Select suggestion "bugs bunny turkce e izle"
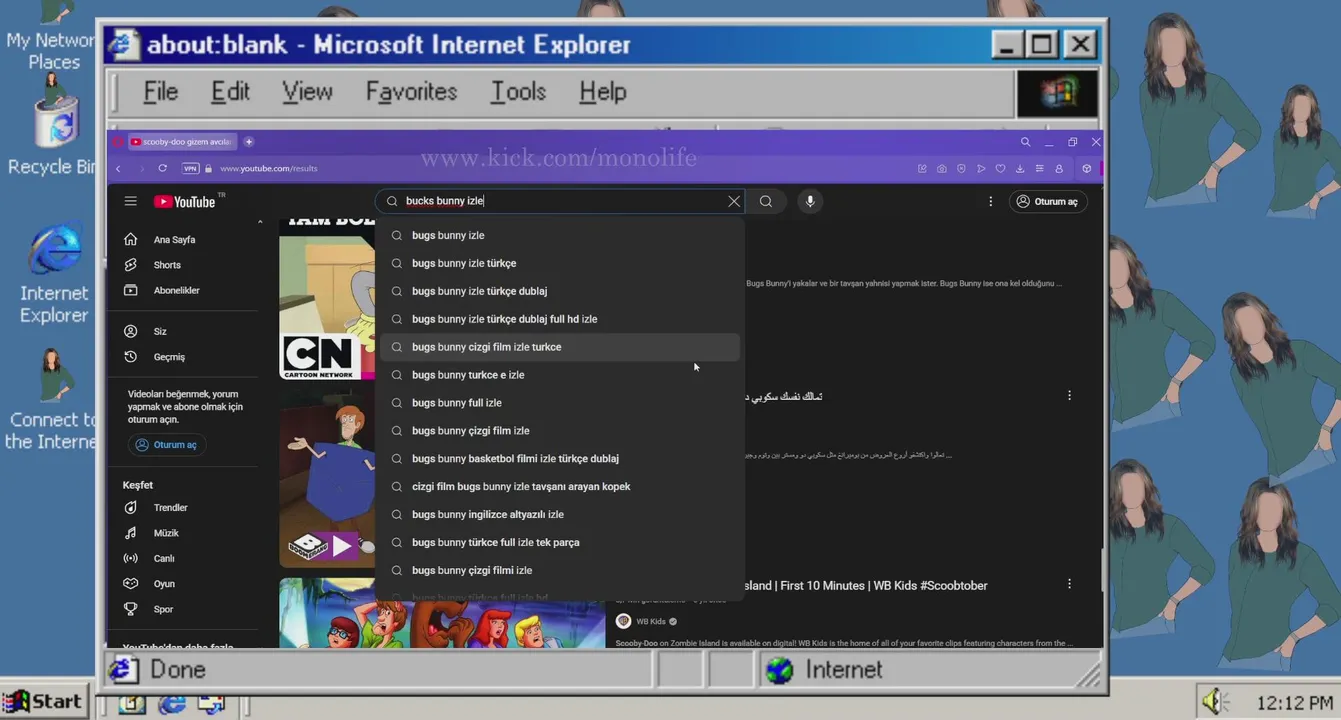1341x720 pixels. click(560, 375)
